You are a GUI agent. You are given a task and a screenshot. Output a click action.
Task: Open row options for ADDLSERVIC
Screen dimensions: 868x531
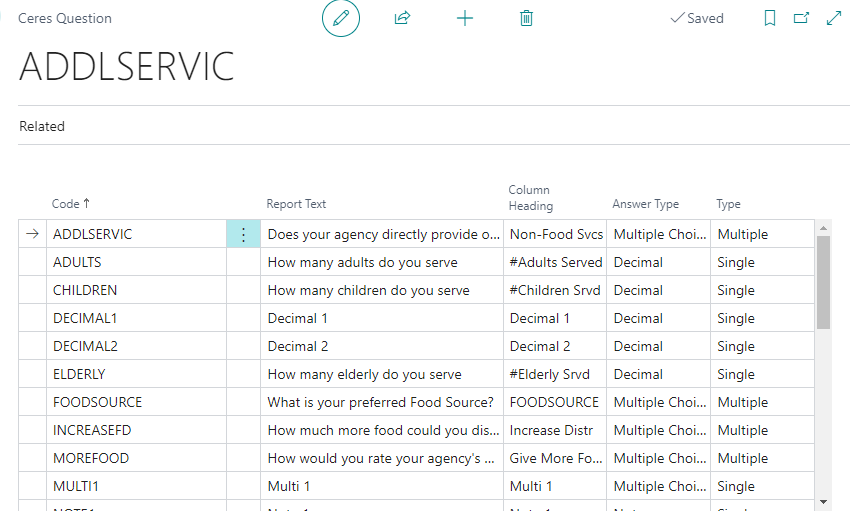(243, 234)
